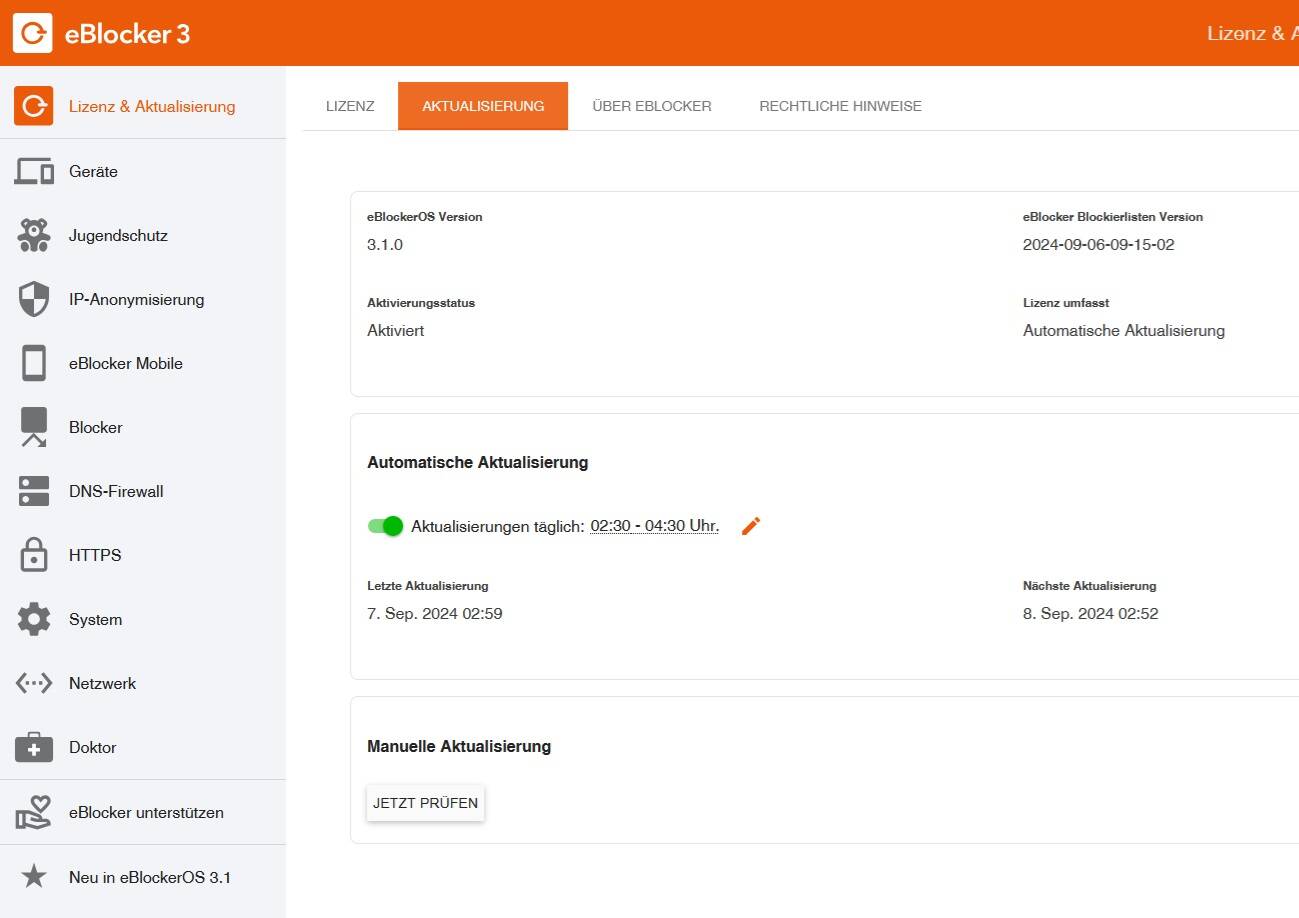Viewport: 1299px width, 918px height.
Task: Click the 02:30 - 04:30 Uhr time link
Action: (x=654, y=526)
